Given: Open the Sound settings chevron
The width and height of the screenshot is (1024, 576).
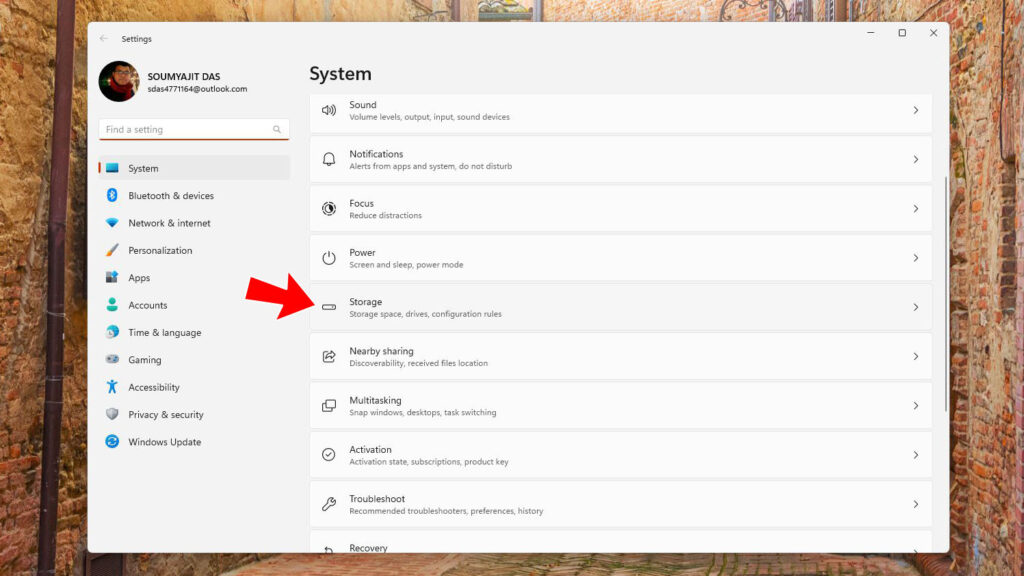Looking at the screenshot, I should [x=916, y=110].
